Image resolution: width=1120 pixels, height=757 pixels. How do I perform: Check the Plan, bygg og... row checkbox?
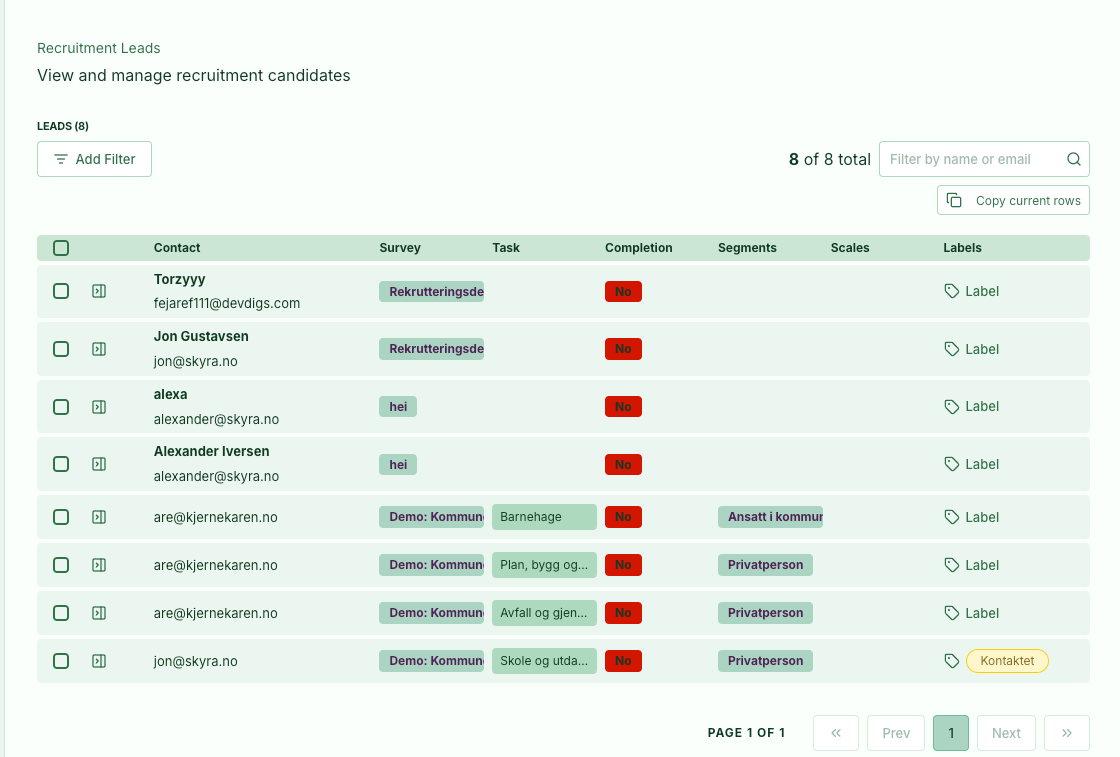pyautogui.click(x=61, y=565)
